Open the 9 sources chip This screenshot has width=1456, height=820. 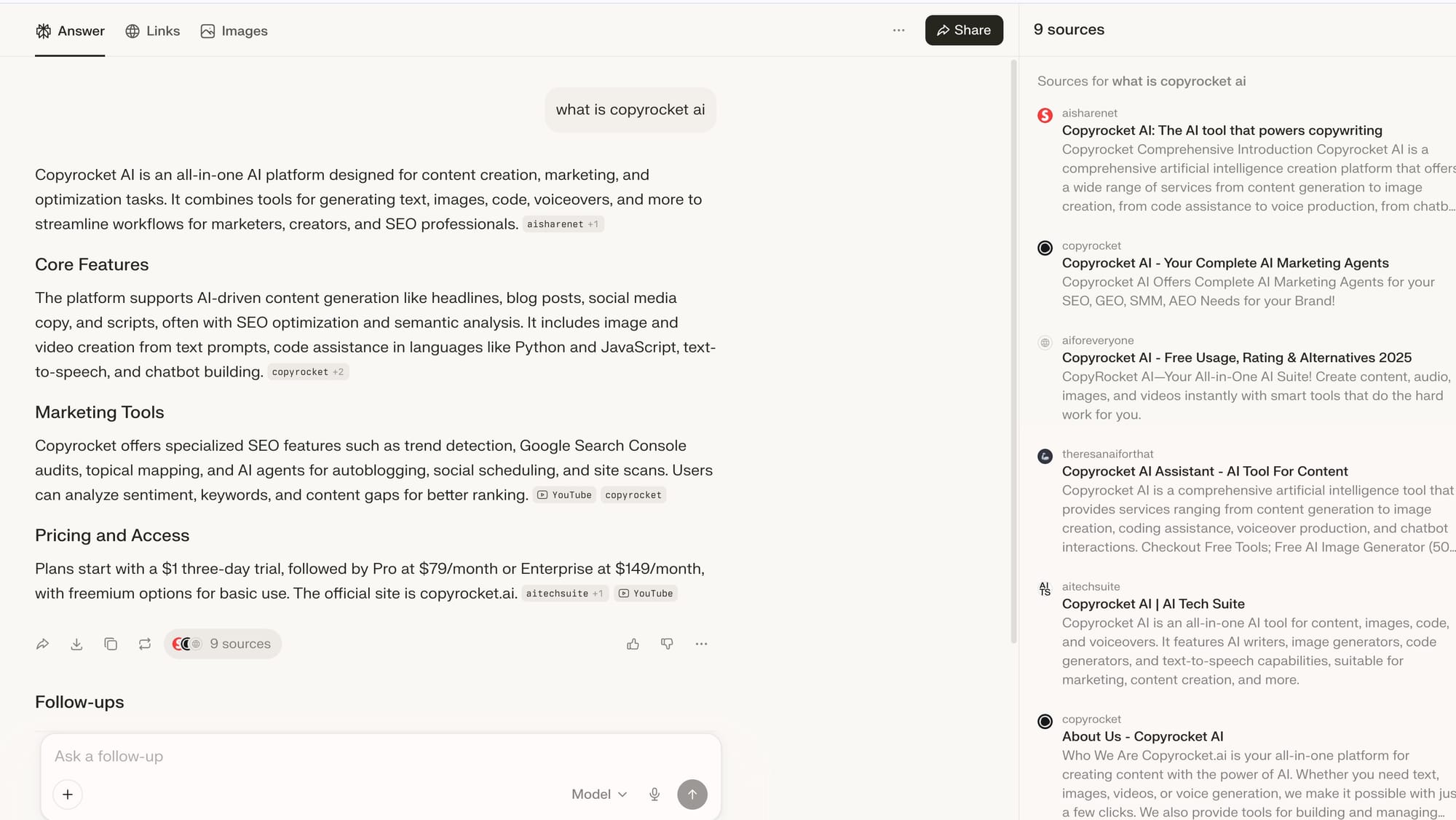[x=223, y=644]
